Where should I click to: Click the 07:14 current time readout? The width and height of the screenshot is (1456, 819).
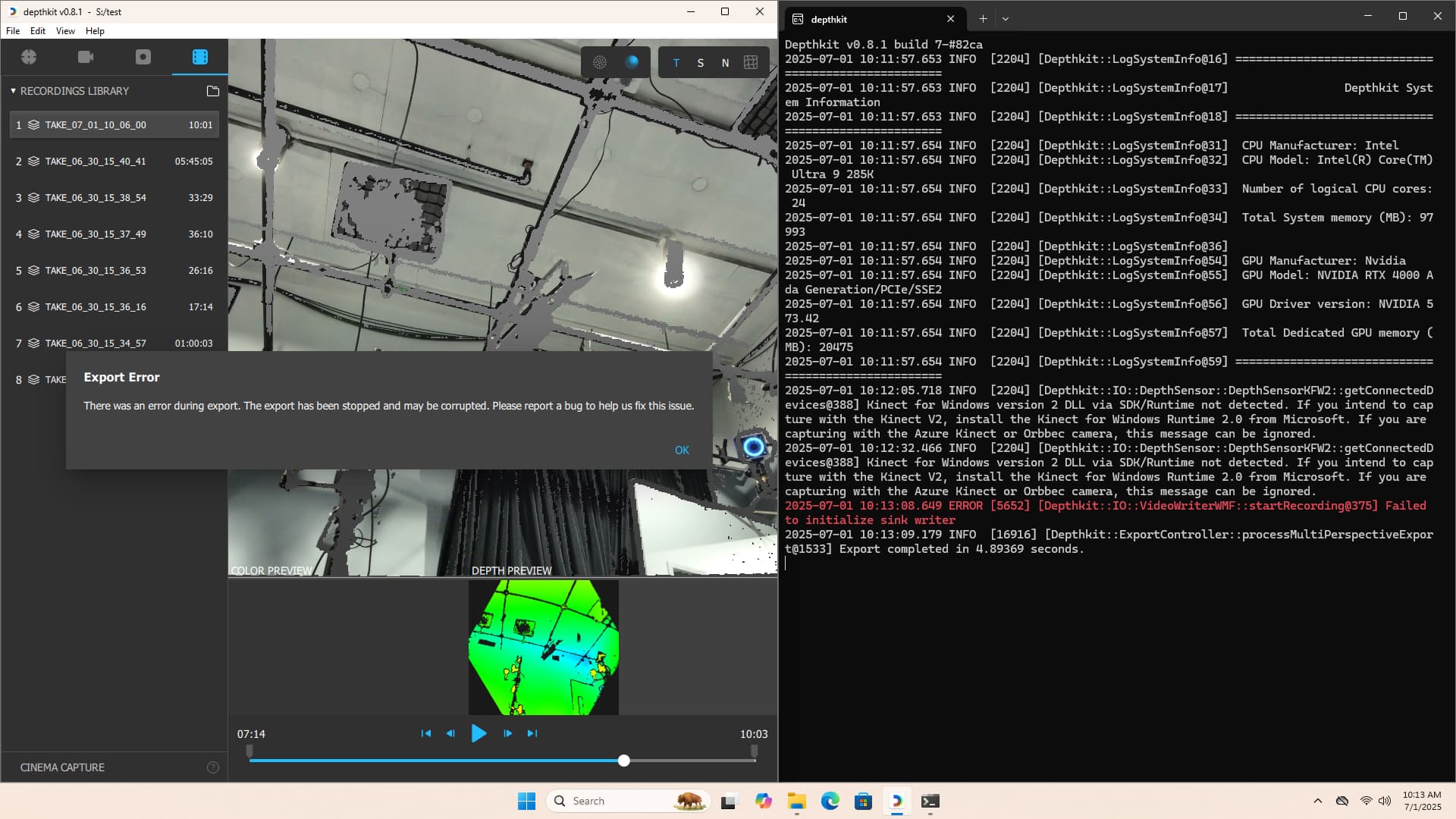(x=251, y=734)
